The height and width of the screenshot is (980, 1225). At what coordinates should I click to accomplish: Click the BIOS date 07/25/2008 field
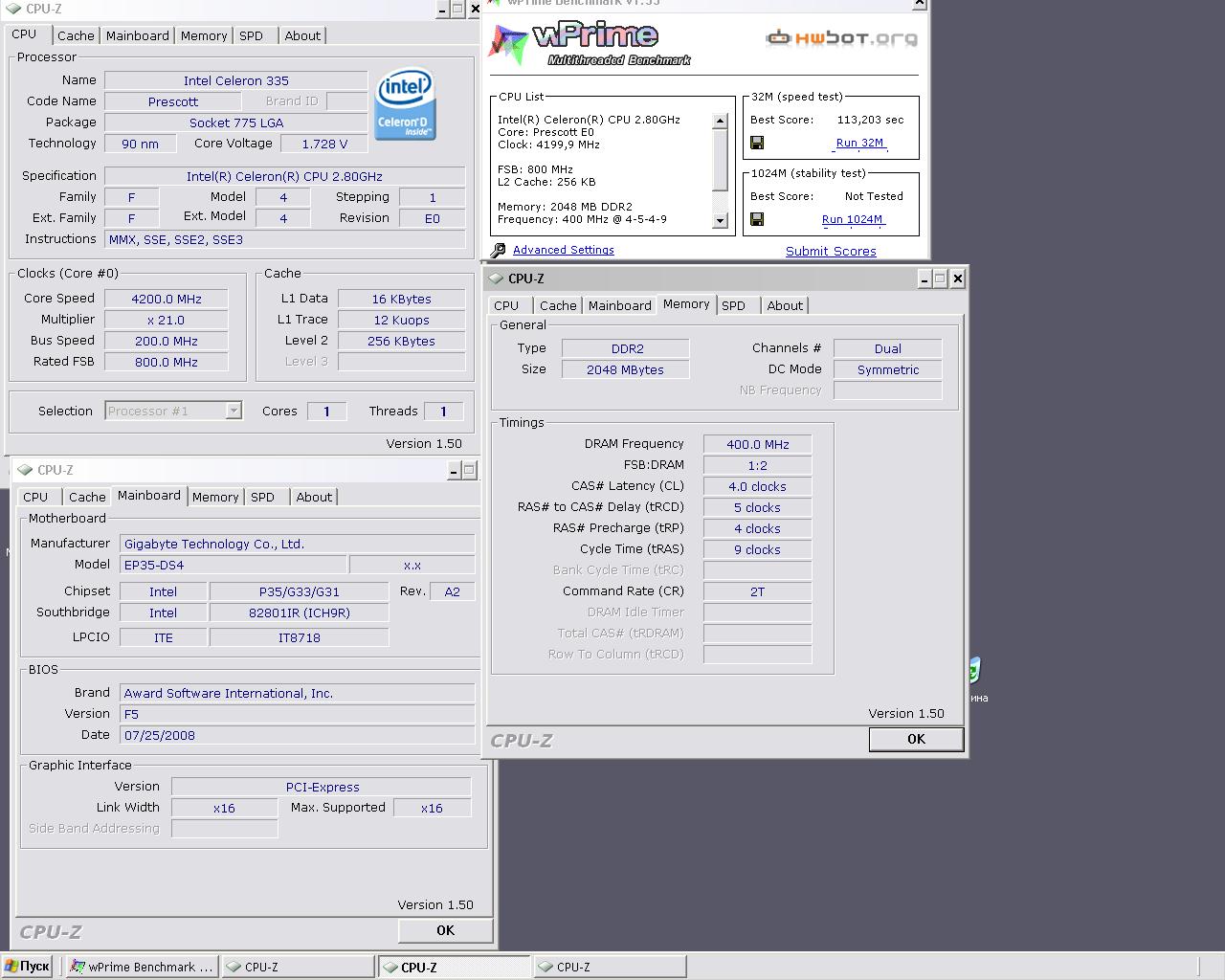coord(297,735)
